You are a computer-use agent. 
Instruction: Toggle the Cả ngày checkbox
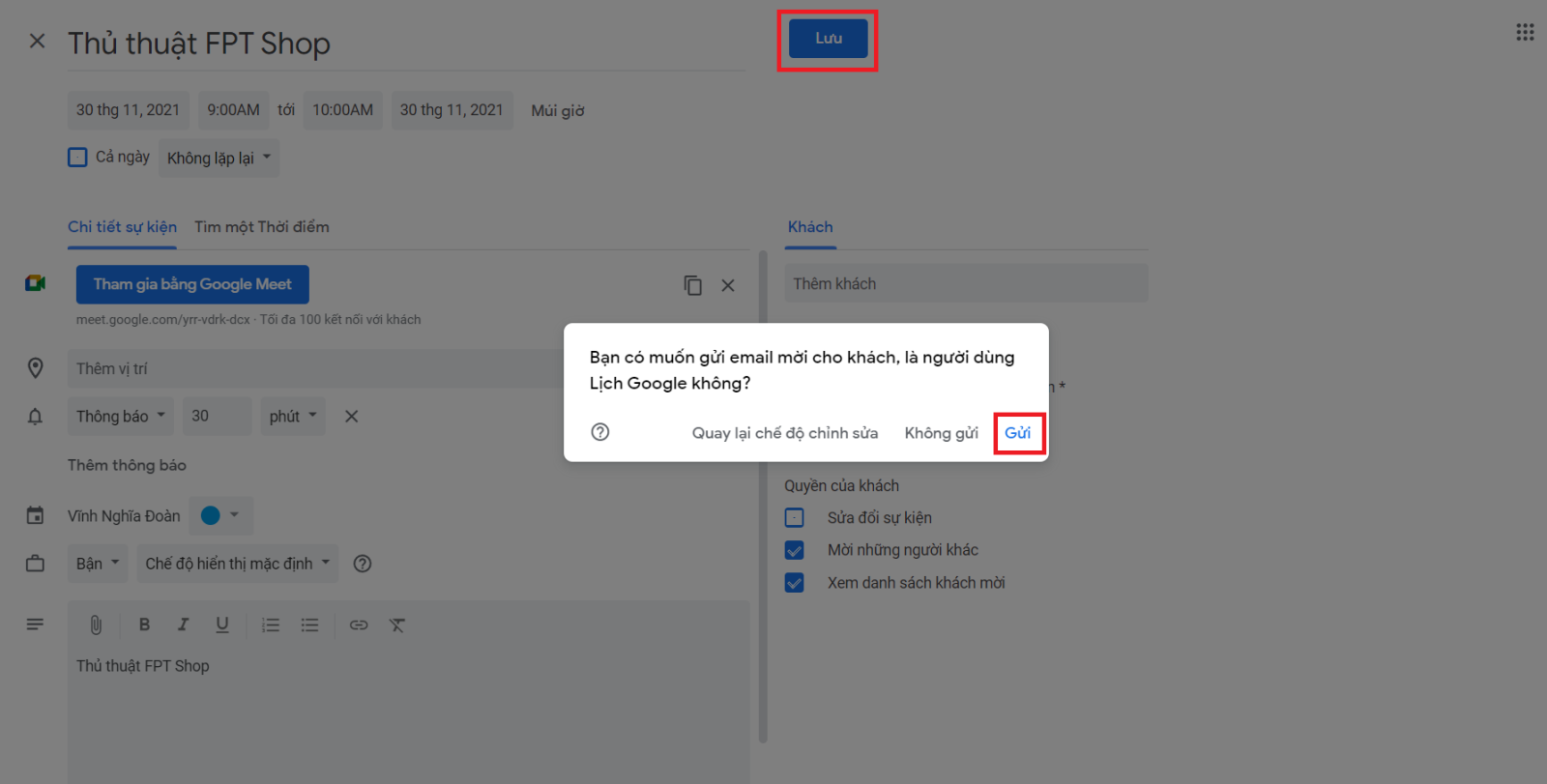click(77, 157)
